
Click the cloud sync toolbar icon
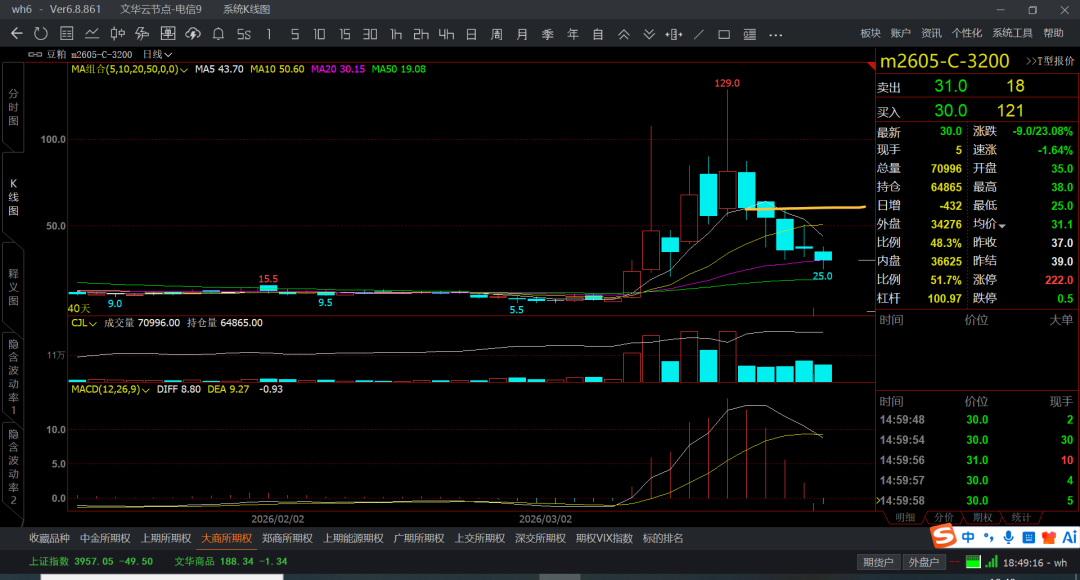[x=192, y=34]
